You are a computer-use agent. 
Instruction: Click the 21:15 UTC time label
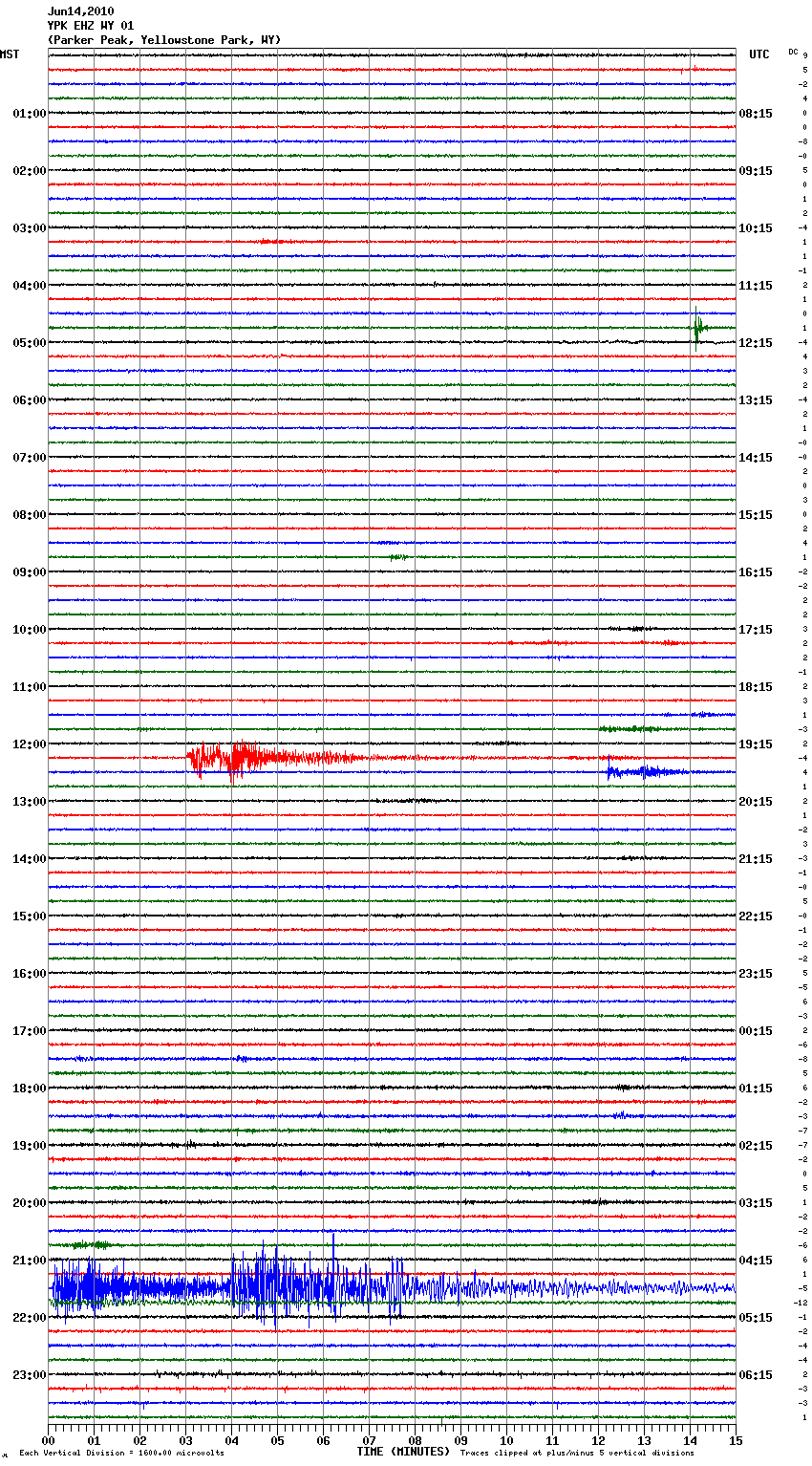pyautogui.click(x=756, y=859)
